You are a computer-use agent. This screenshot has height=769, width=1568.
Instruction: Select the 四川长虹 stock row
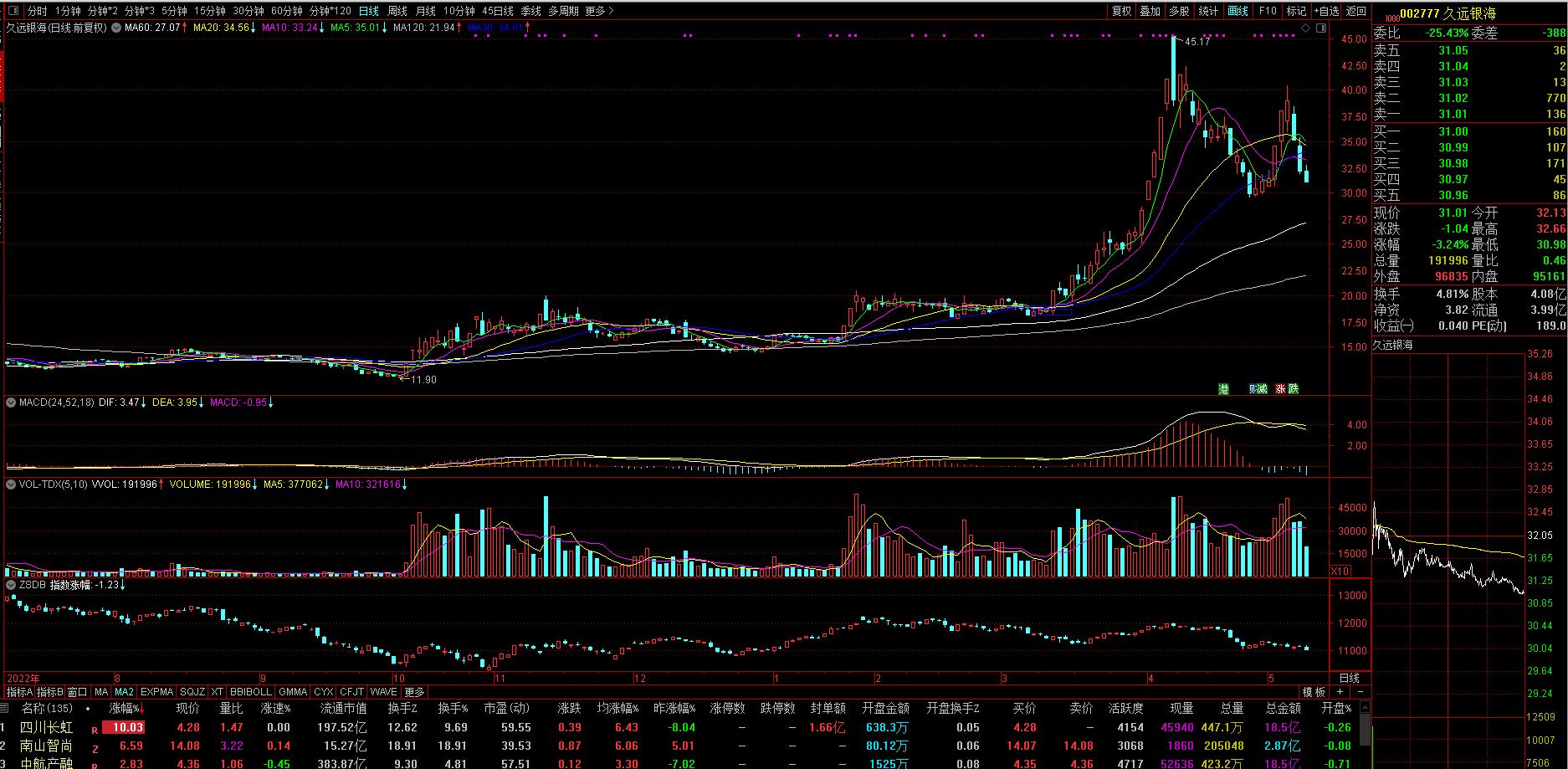684,728
